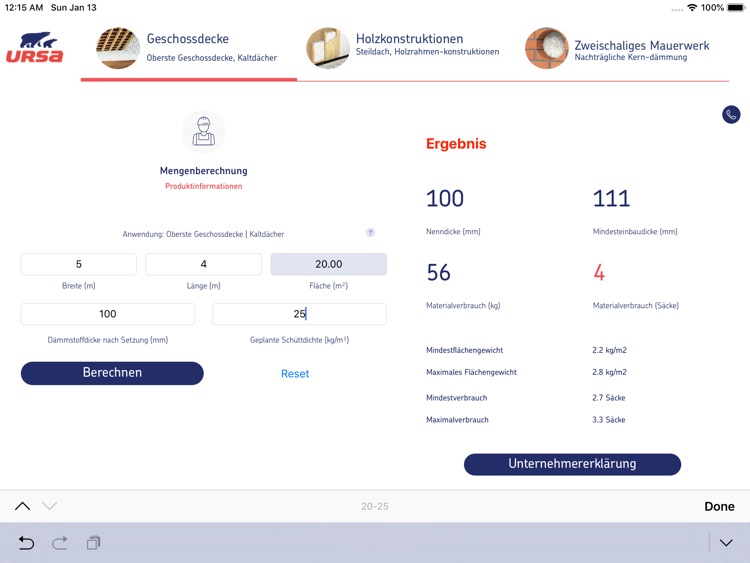Focus the Fläche (m²) input field
Image resolution: width=750 pixels, height=563 pixels.
click(329, 264)
